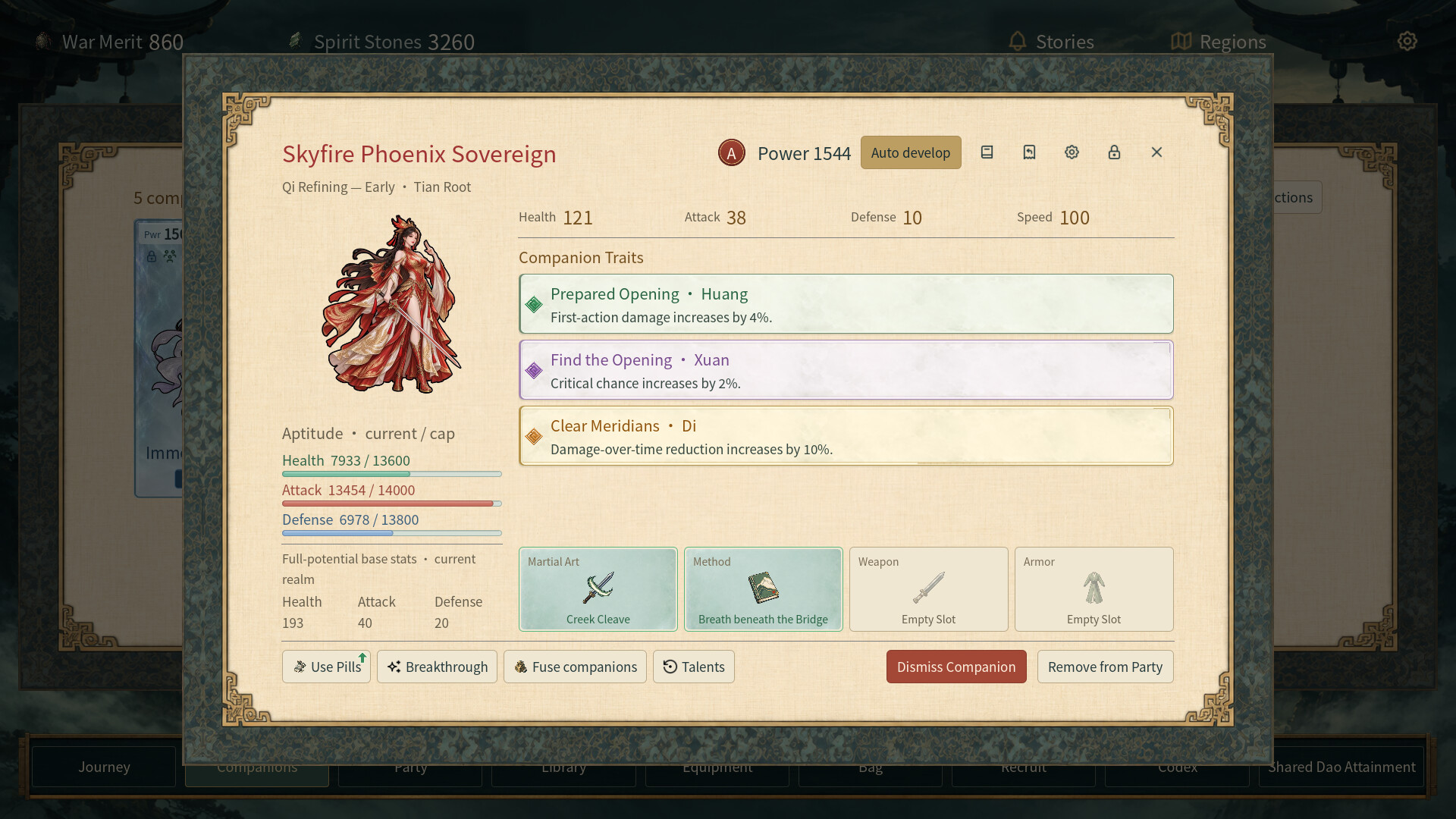This screenshot has height=819, width=1456.
Task: Open companion settings gear in dialog header
Action: (1072, 152)
